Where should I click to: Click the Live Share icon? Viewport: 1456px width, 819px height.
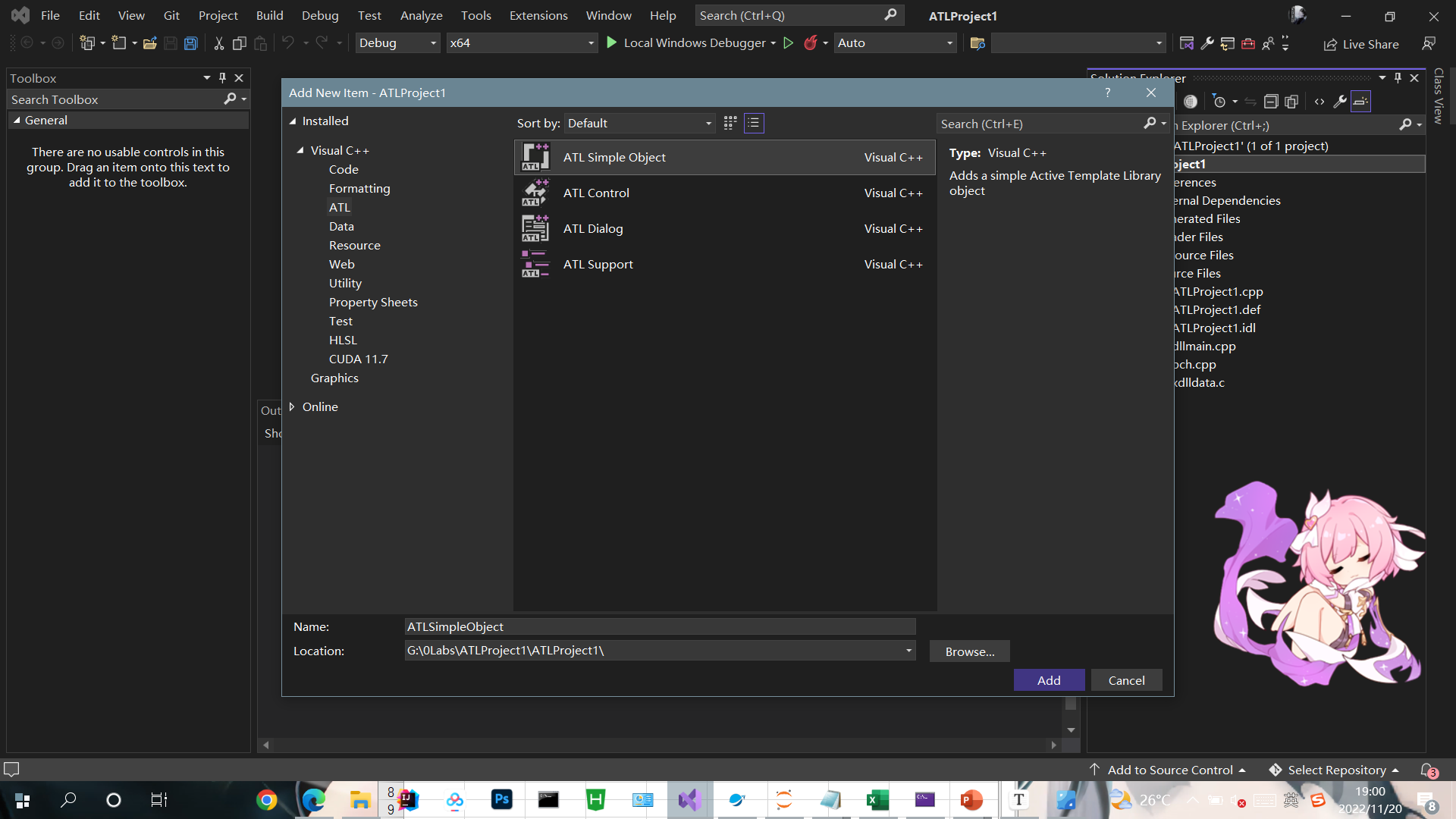tap(1330, 44)
